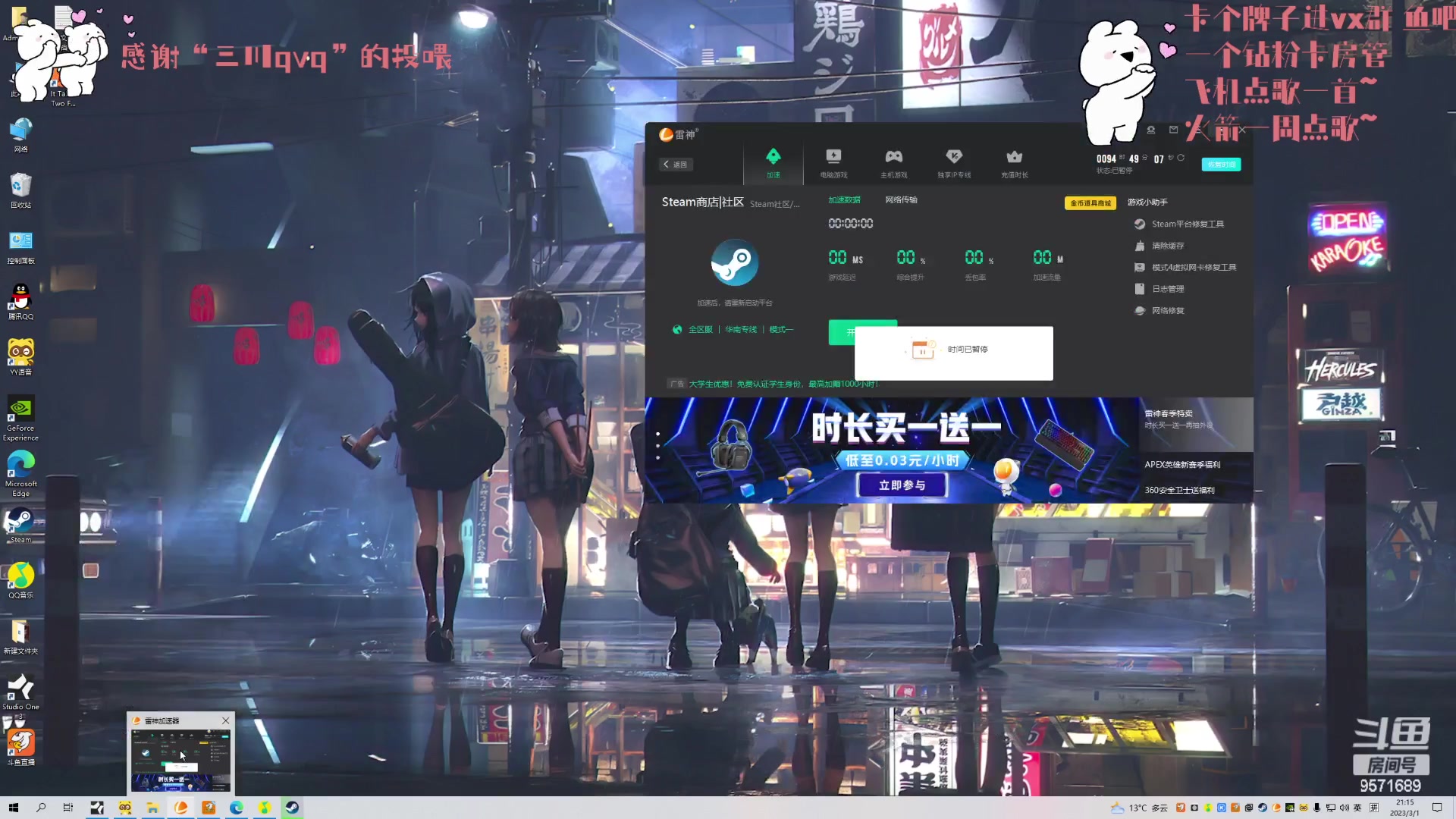Open taskbar search
Viewport: 1456px width, 819px height.
point(41,808)
